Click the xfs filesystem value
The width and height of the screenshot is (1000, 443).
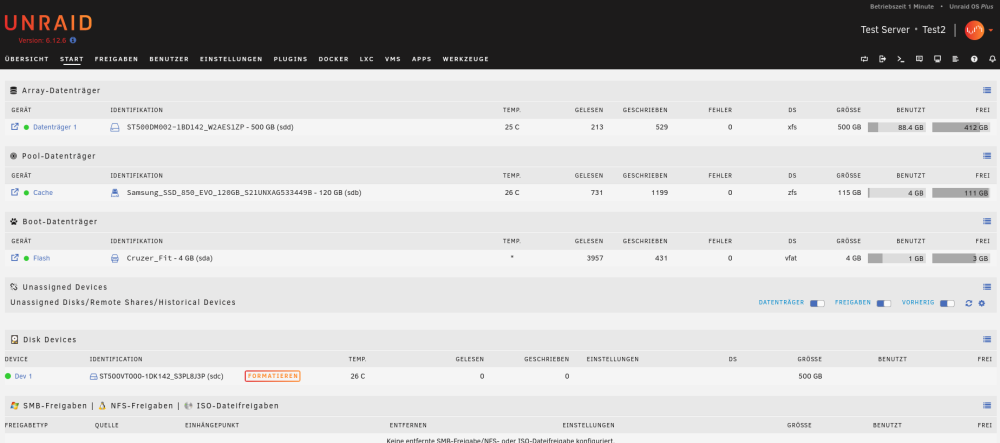coord(792,127)
